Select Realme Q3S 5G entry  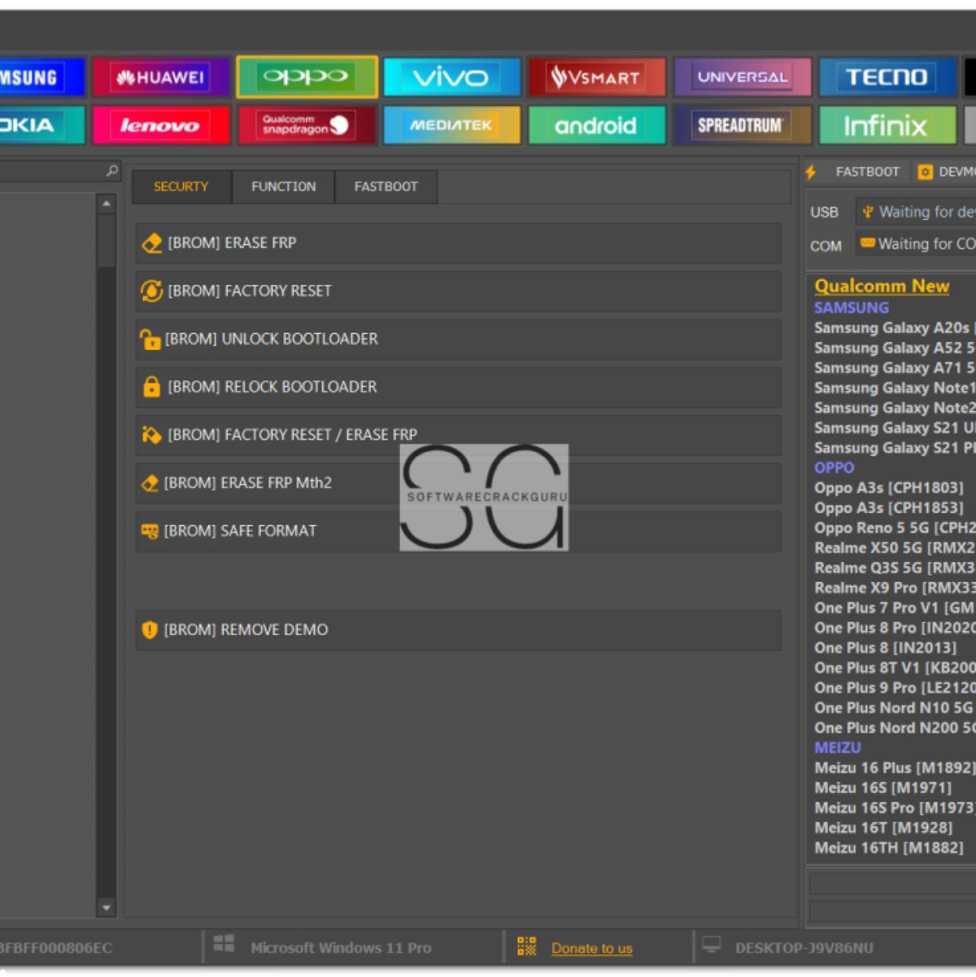[x=895, y=568]
